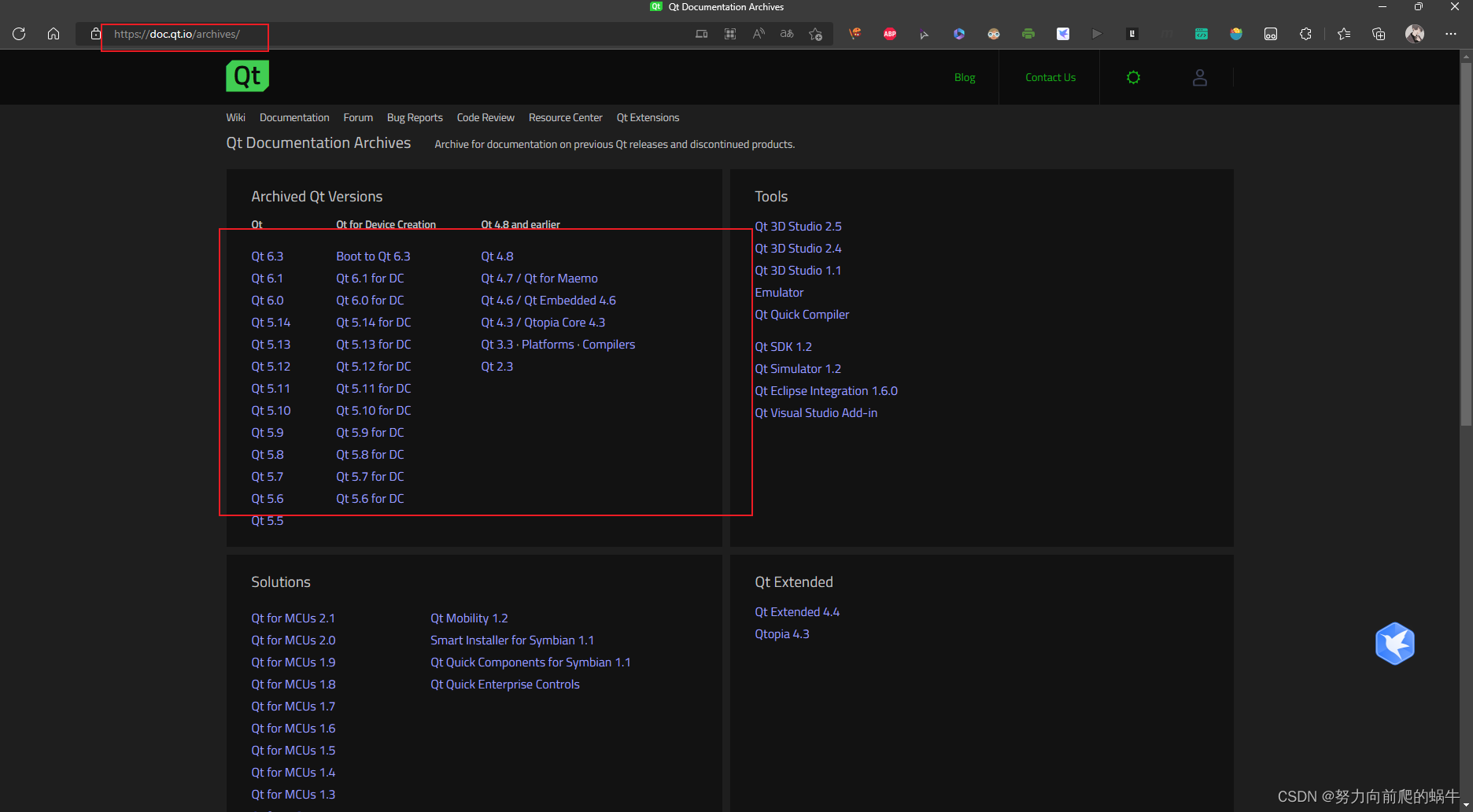Open the browser profile avatar
Viewport: 1473px width, 812px height.
pyautogui.click(x=1415, y=34)
